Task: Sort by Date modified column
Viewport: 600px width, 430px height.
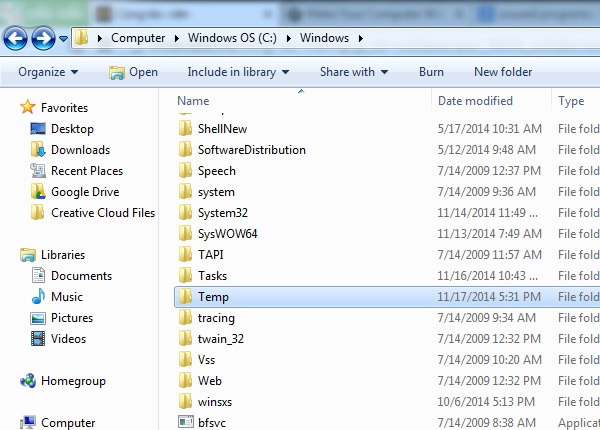Action: pos(475,101)
